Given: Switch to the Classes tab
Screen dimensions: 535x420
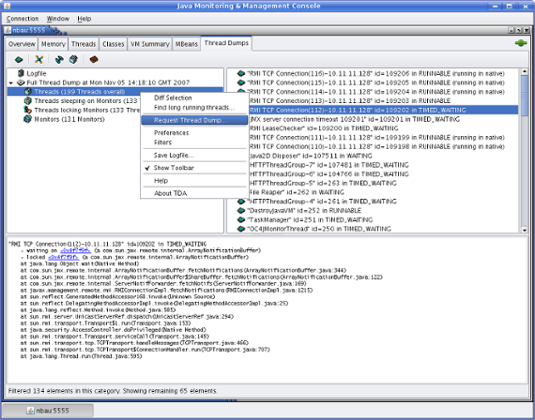Looking at the screenshot, I should tap(113, 44).
